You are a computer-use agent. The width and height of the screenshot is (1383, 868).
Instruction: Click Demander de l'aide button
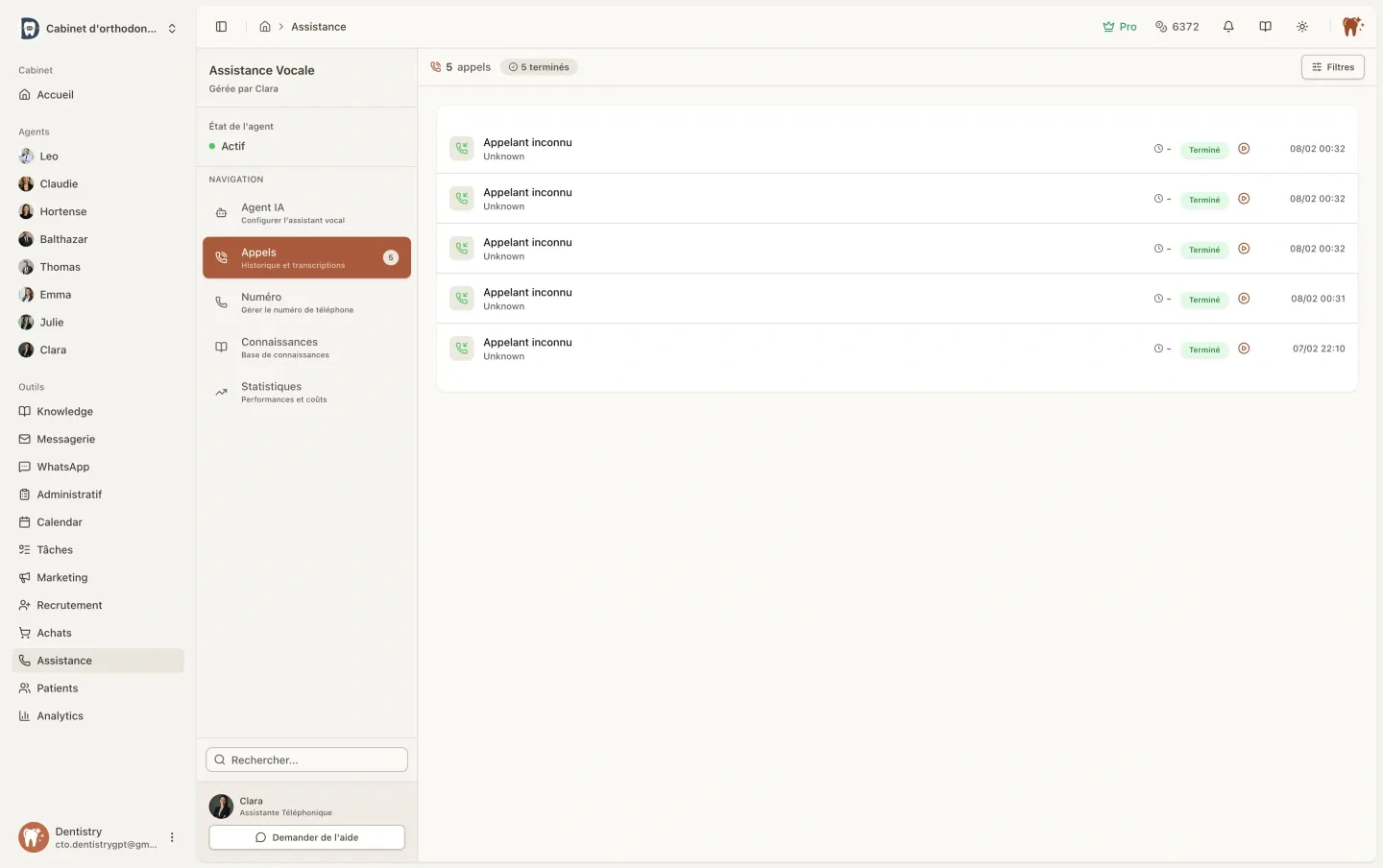point(306,837)
